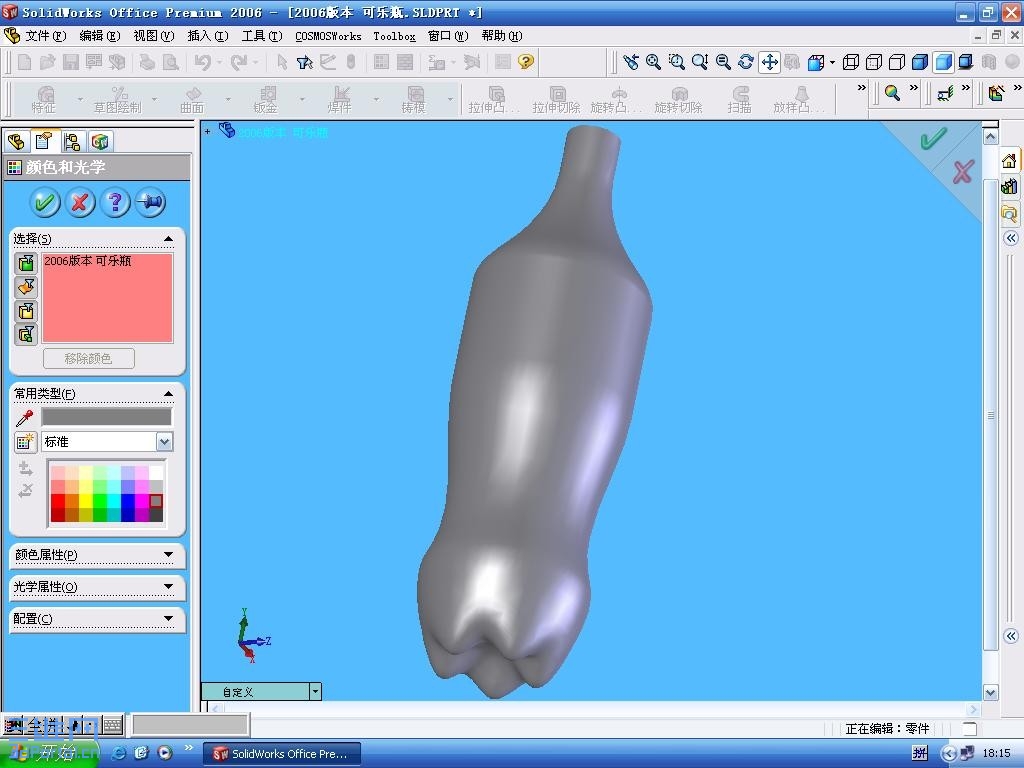
Task: Select the Rotate View tool
Action: coord(745,62)
